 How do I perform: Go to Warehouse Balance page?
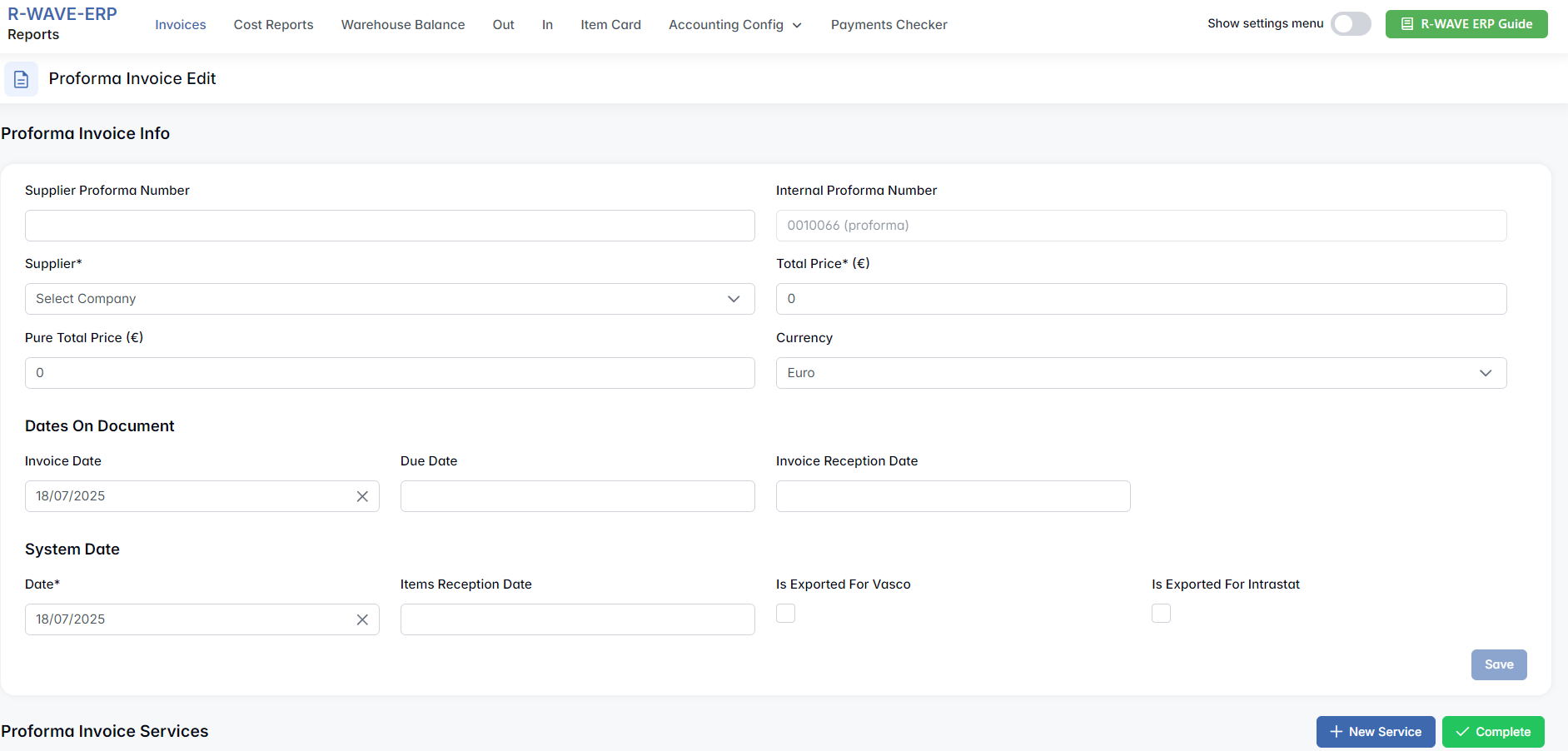pyautogui.click(x=402, y=25)
